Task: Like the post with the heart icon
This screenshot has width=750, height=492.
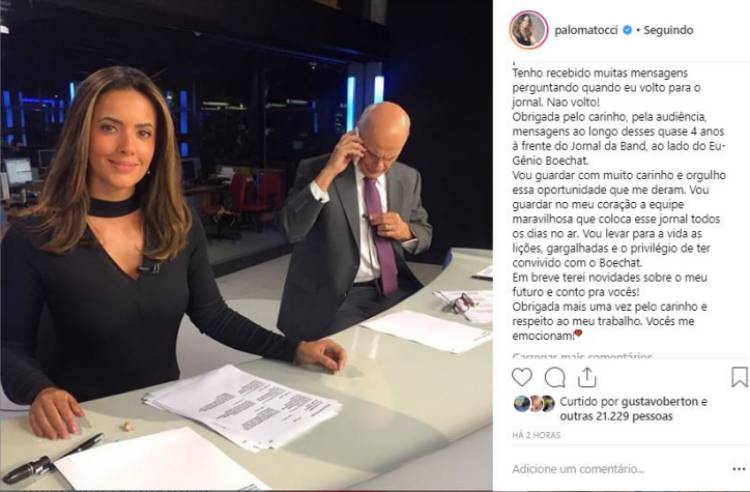Action: pyautogui.click(x=522, y=377)
